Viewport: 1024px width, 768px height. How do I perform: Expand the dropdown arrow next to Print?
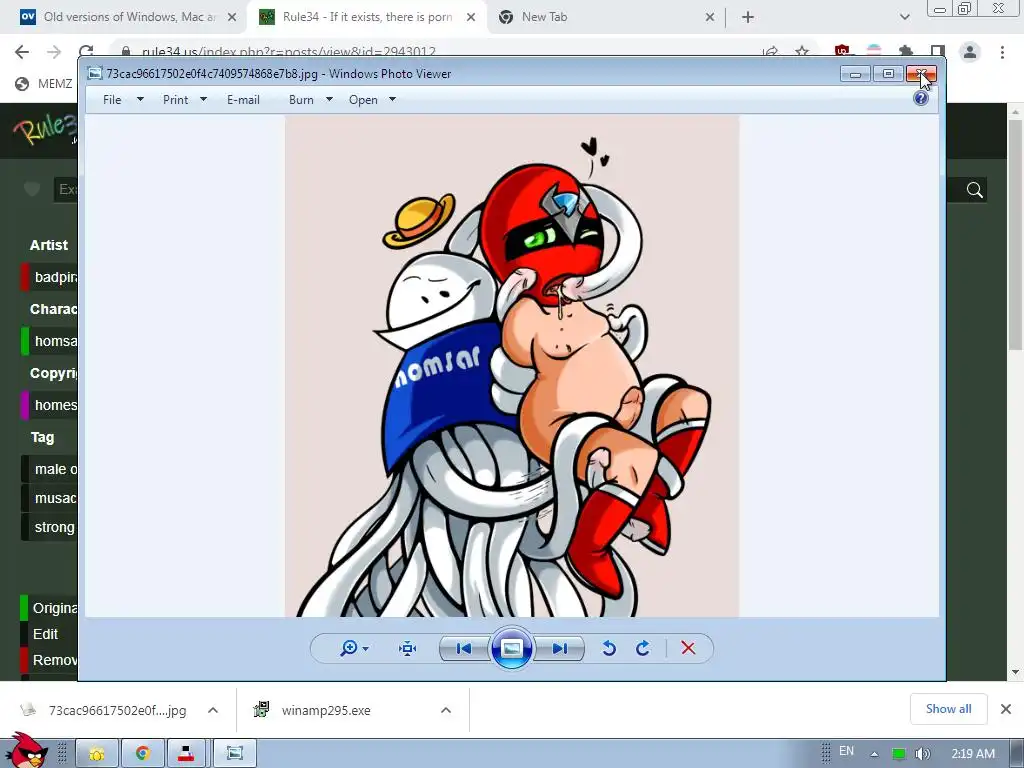pyautogui.click(x=203, y=99)
